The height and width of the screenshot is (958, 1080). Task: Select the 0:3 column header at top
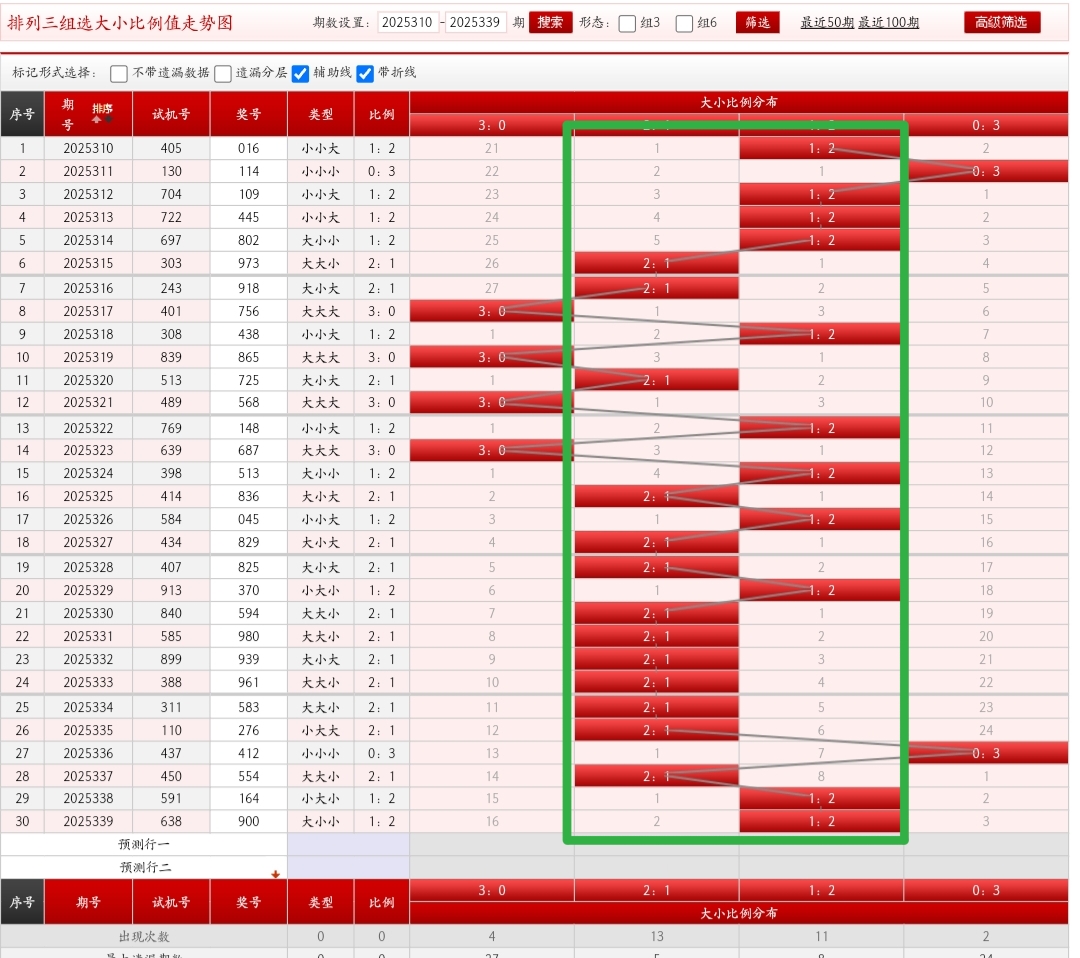coord(985,125)
